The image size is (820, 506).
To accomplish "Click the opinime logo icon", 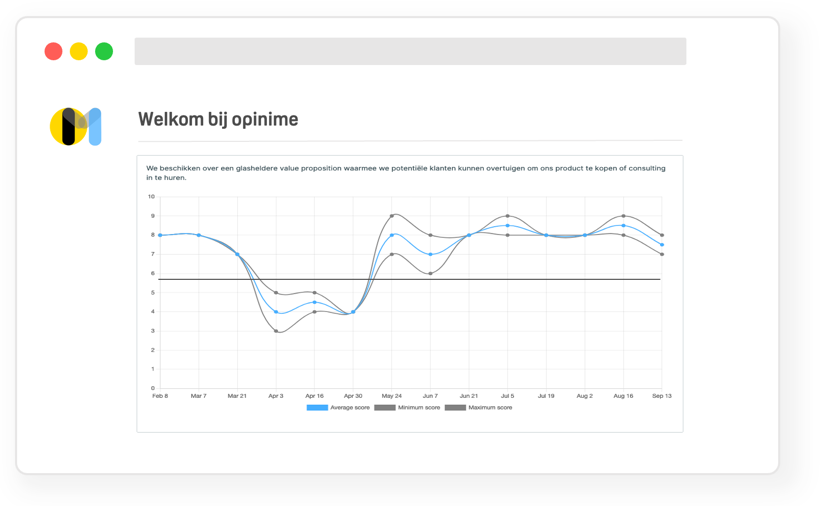I will tap(76, 127).
